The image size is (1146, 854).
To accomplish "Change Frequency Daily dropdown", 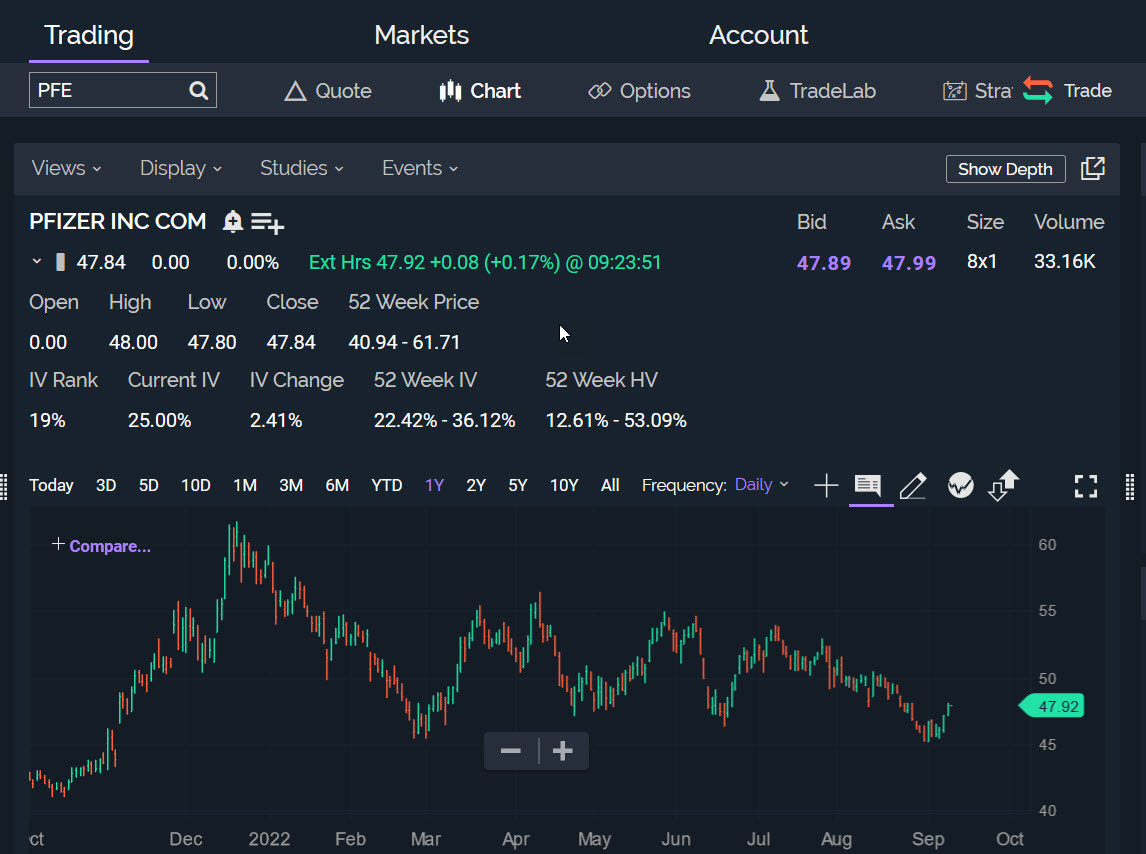I will tap(762, 485).
